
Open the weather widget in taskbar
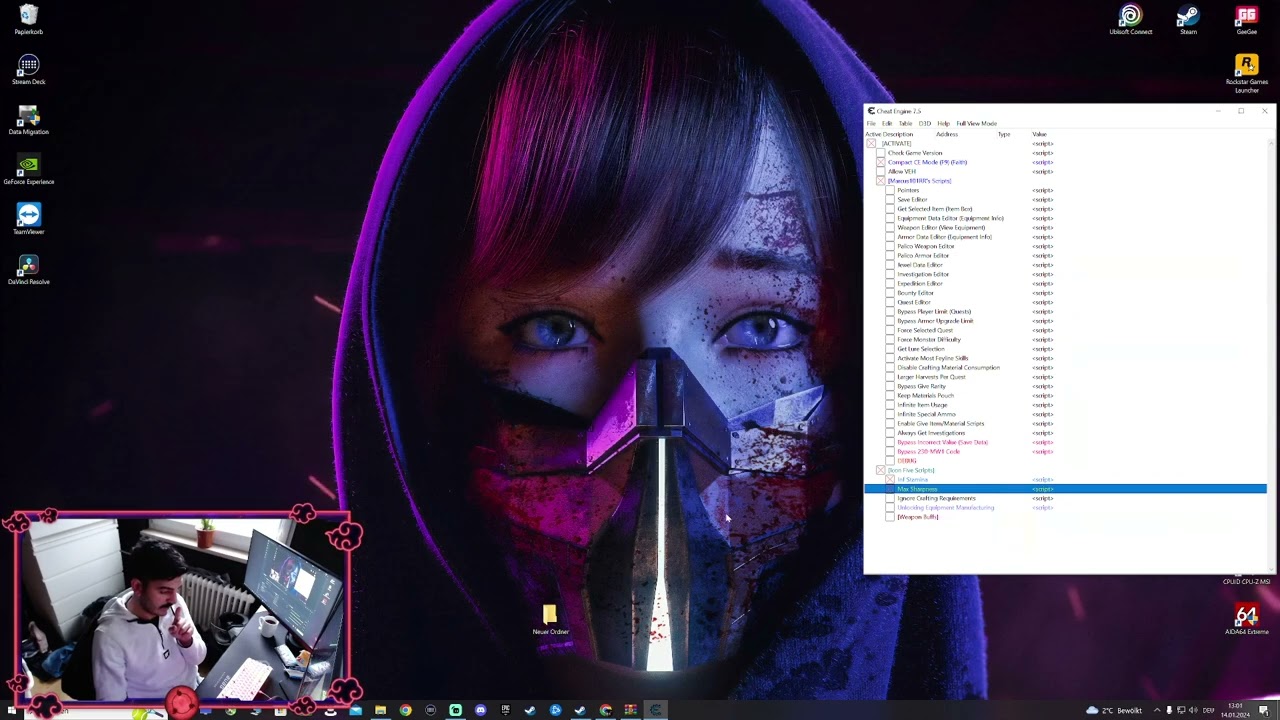click(x=1115, y=710)
